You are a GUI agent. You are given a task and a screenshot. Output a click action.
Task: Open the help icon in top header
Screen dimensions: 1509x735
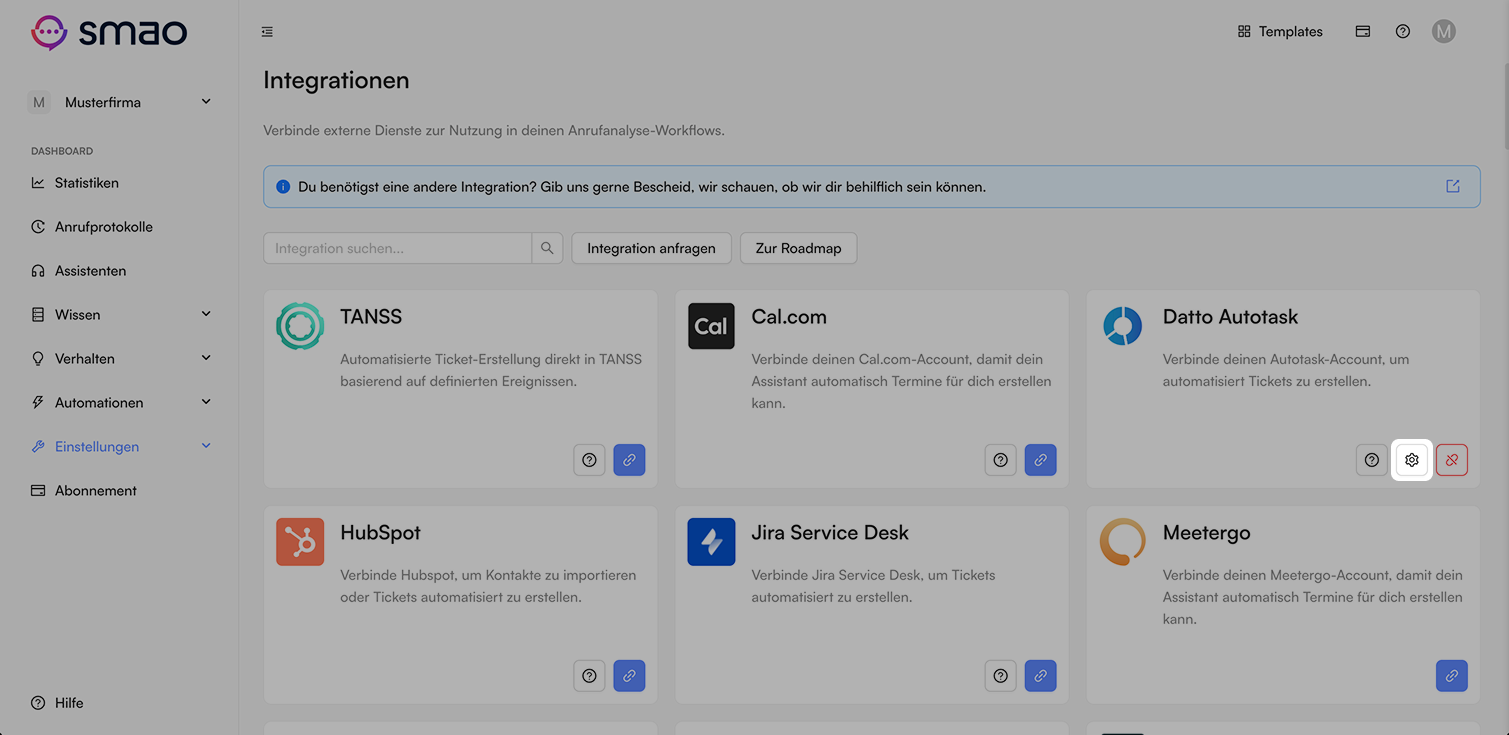pyautogui.click(x=1403, y=31)
